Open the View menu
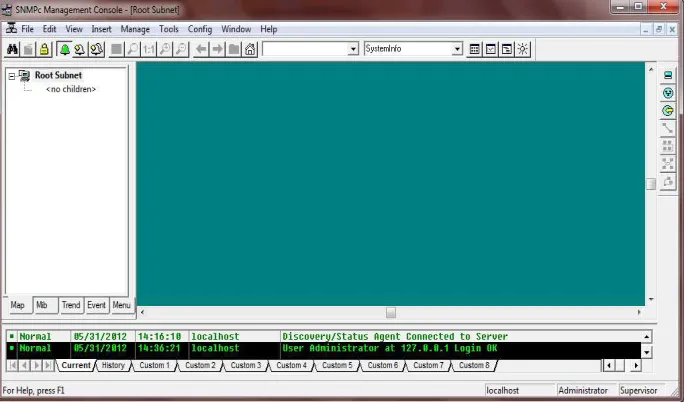 coord(74,29)
